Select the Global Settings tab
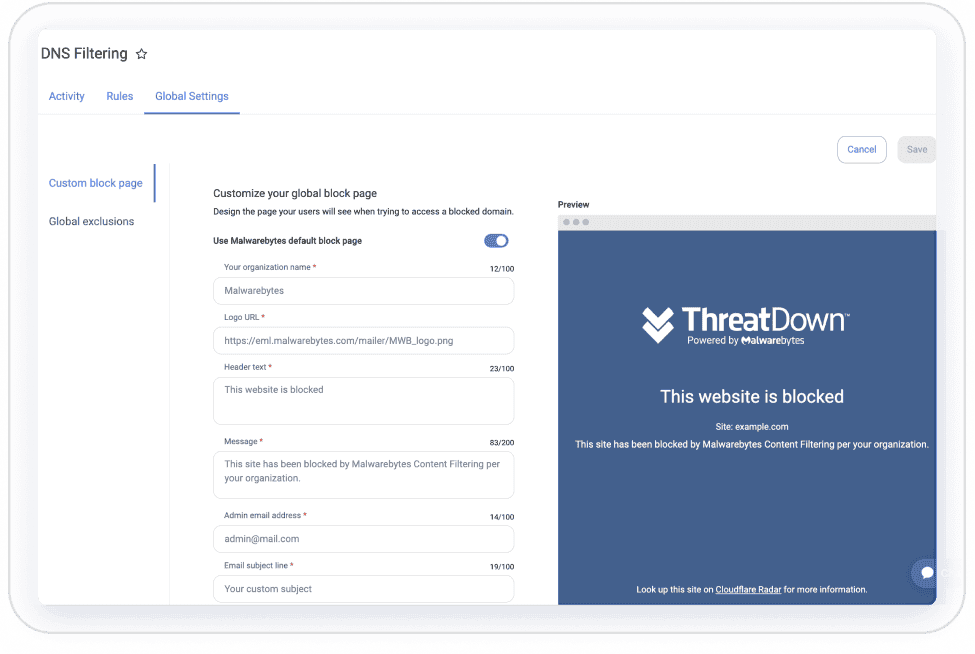This screenshot has height=654, width=975. 192,96
